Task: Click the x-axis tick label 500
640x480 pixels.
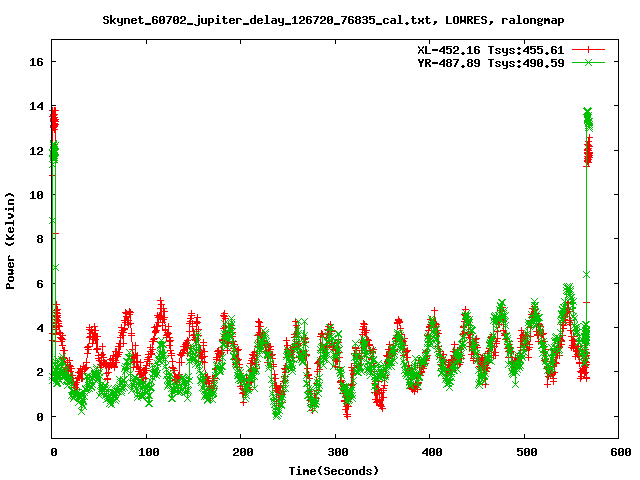Action: 527,452
